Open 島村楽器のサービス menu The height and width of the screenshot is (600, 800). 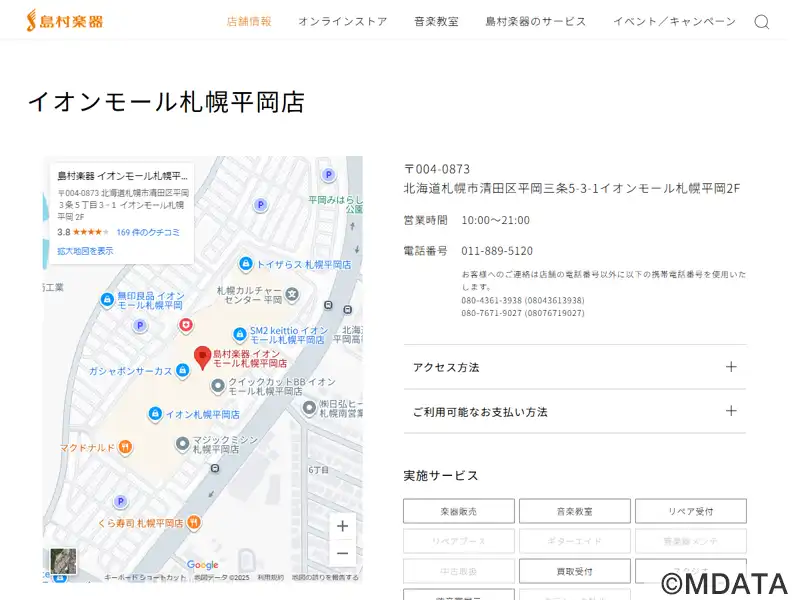point(536,21)
